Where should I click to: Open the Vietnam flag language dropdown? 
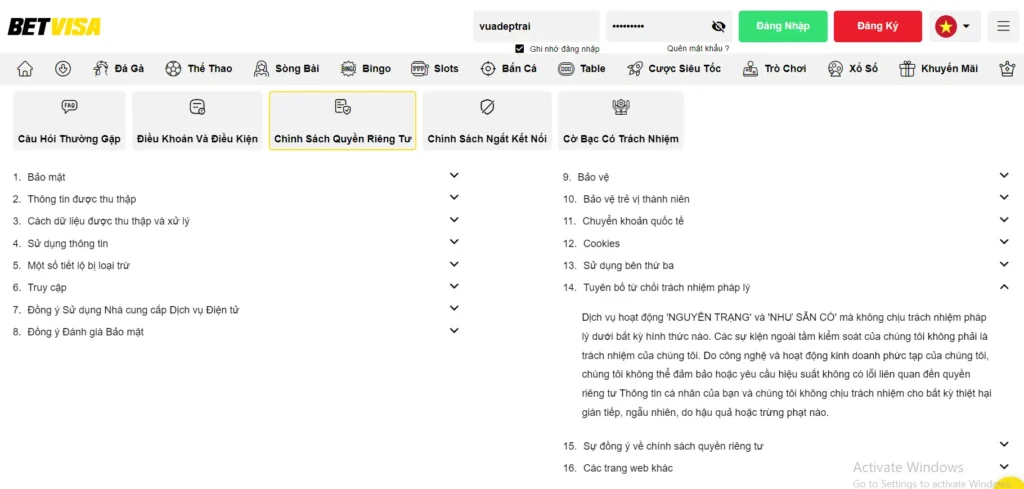[954, 26]
